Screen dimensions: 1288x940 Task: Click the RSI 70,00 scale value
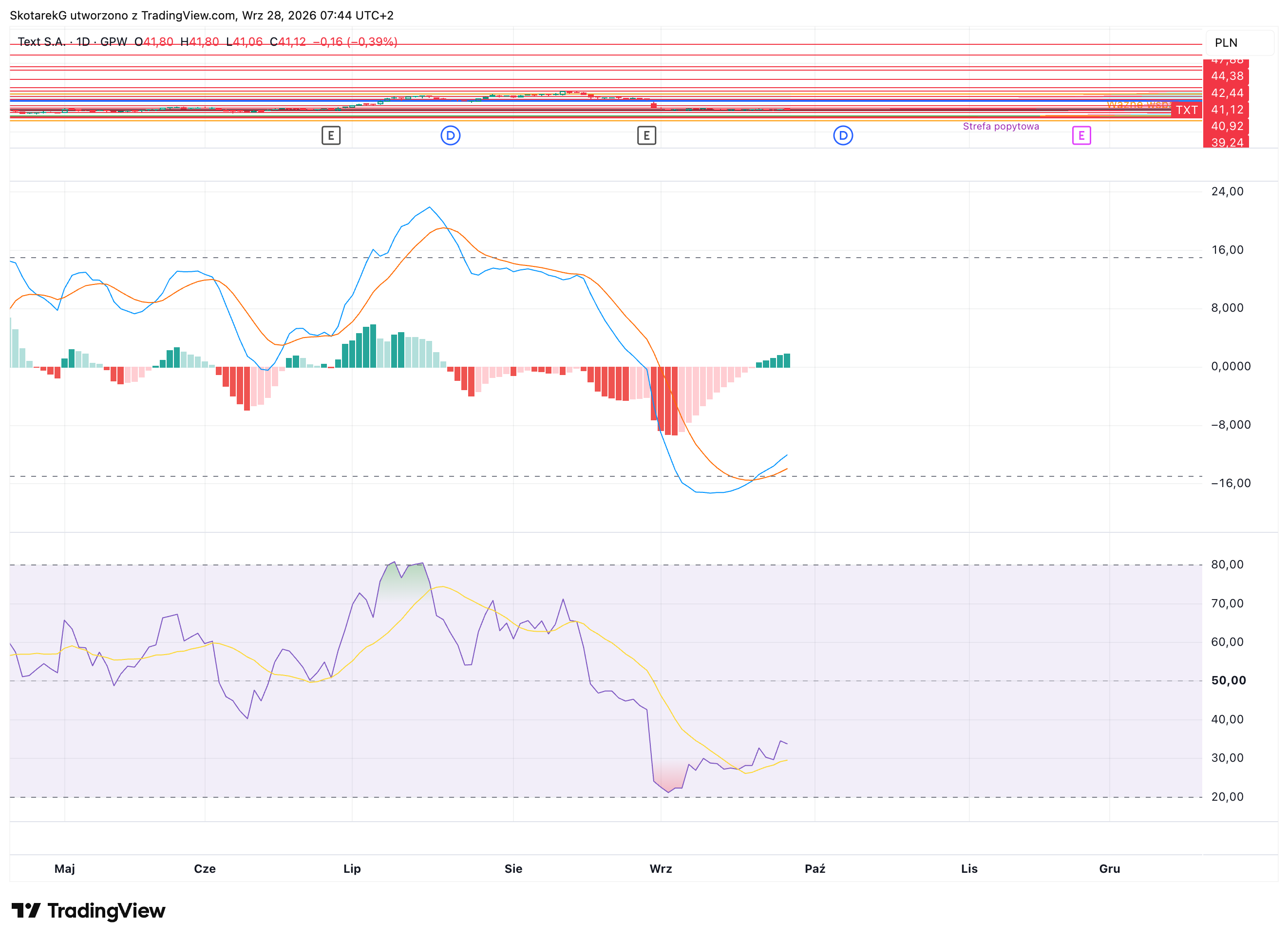(x=1227, y=603)
